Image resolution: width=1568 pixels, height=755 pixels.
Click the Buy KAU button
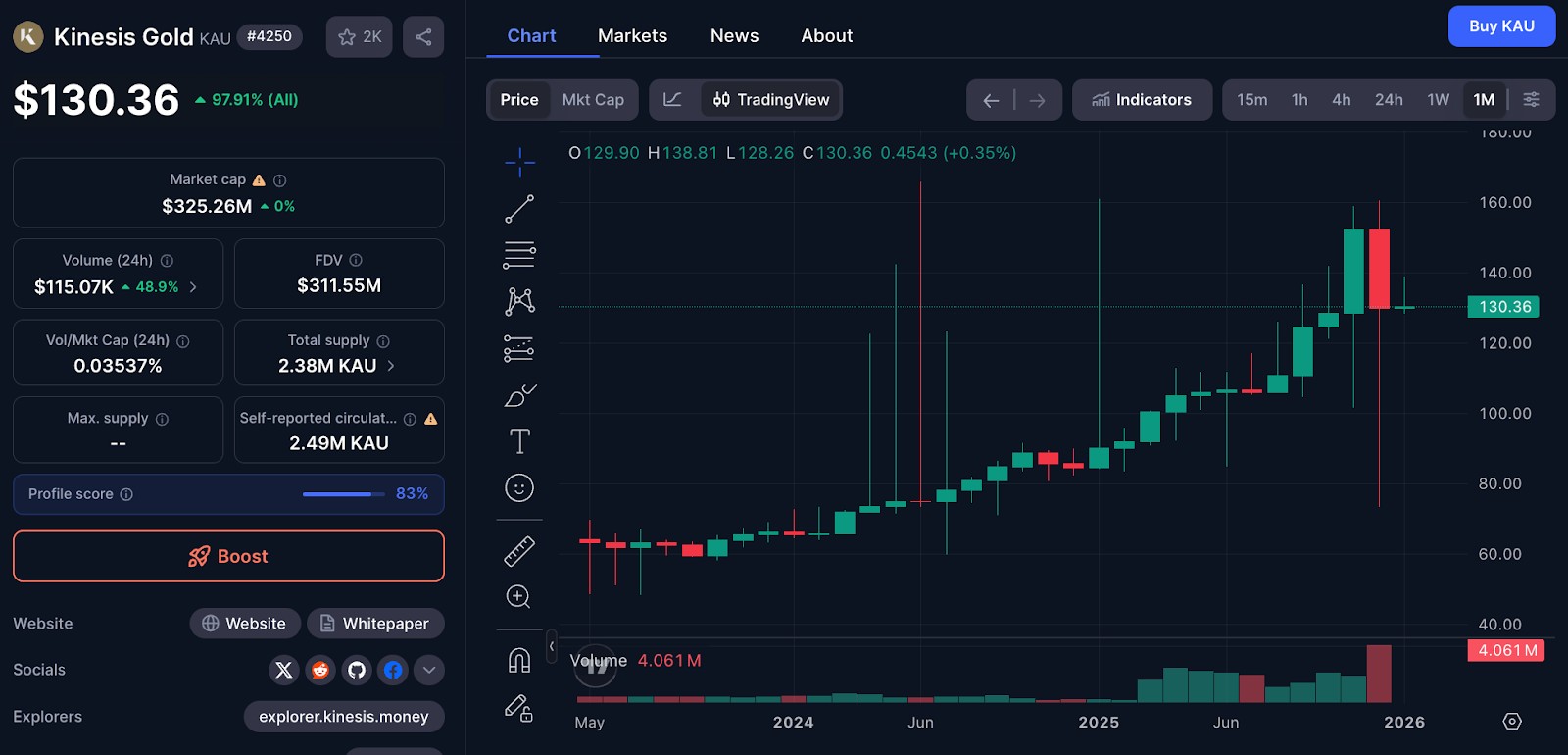1501,26
